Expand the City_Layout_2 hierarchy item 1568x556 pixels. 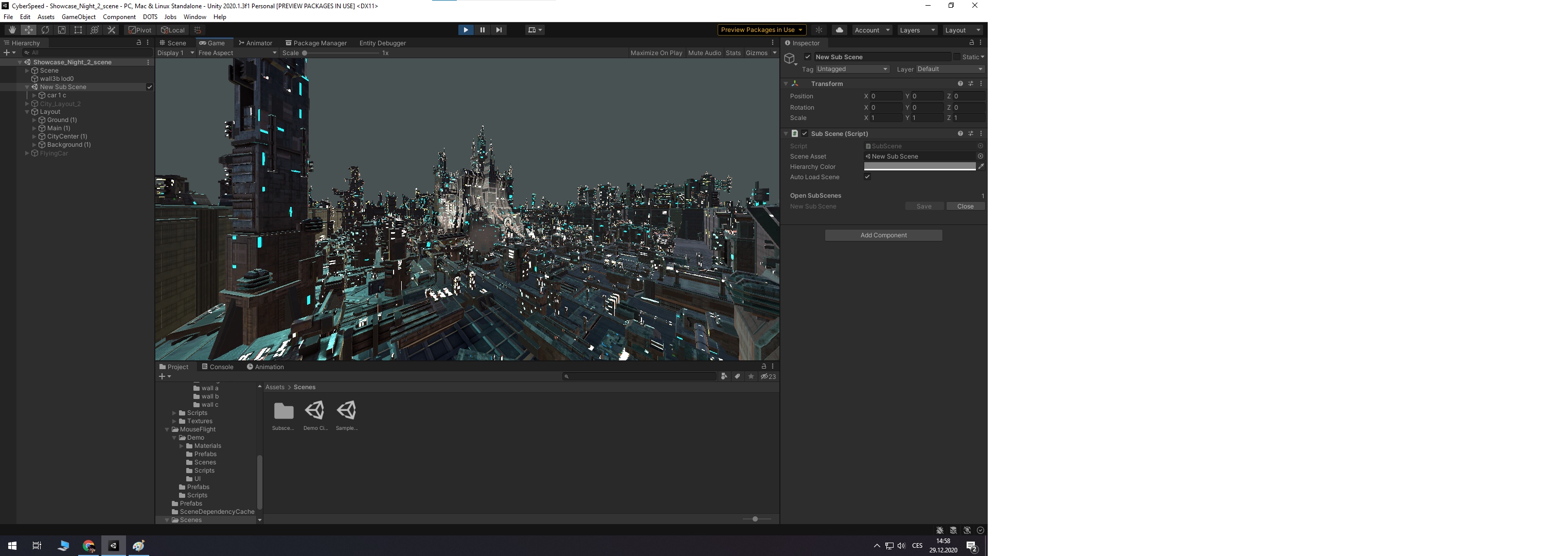click(27, 103)
